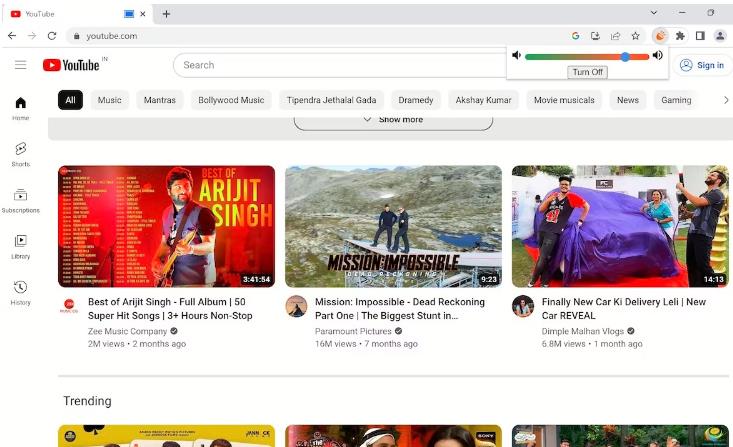Open the Arijit Singh video thumbnail

pyautogui.click(x=166, y=226)
